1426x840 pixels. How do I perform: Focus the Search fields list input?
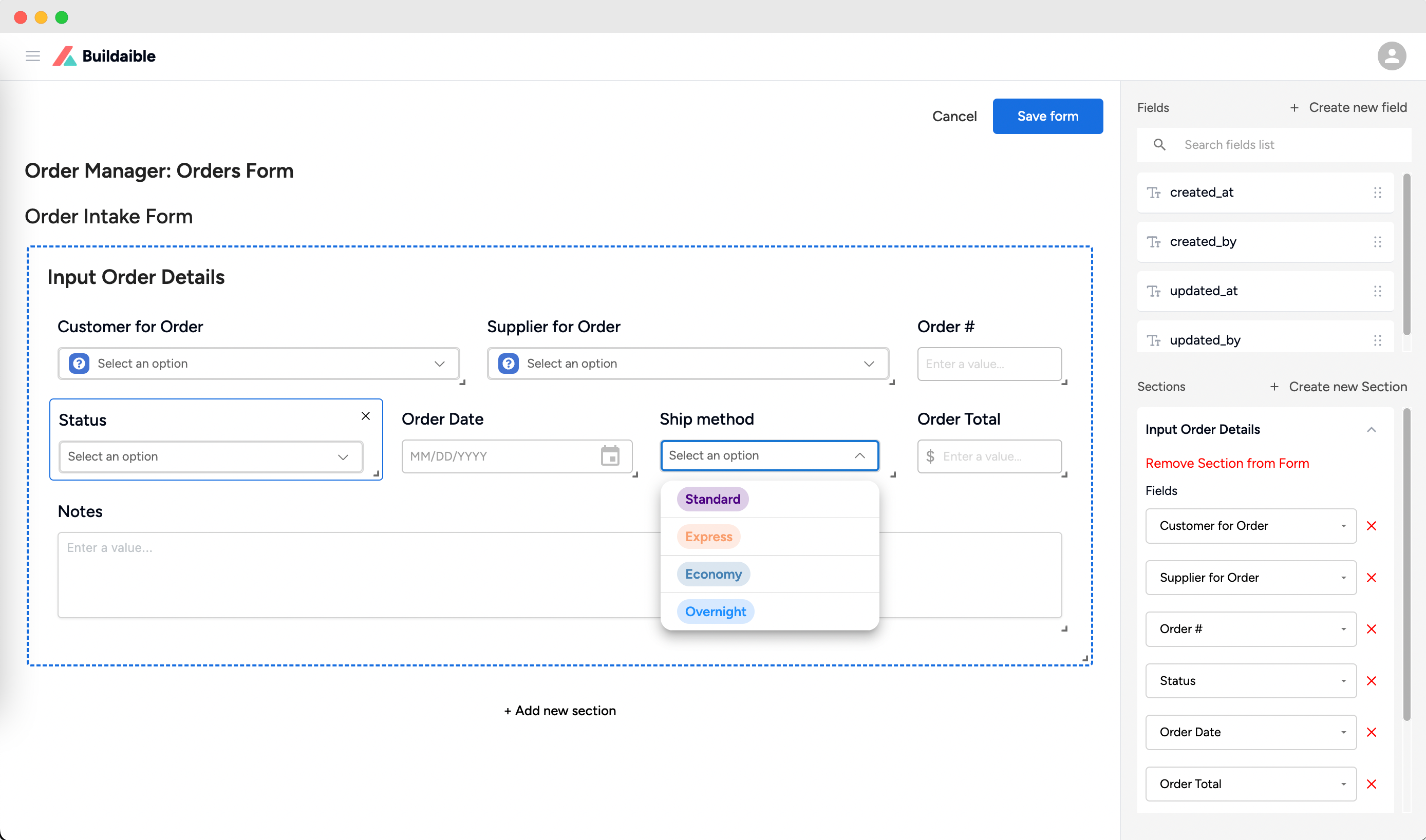pos(1274,145)
